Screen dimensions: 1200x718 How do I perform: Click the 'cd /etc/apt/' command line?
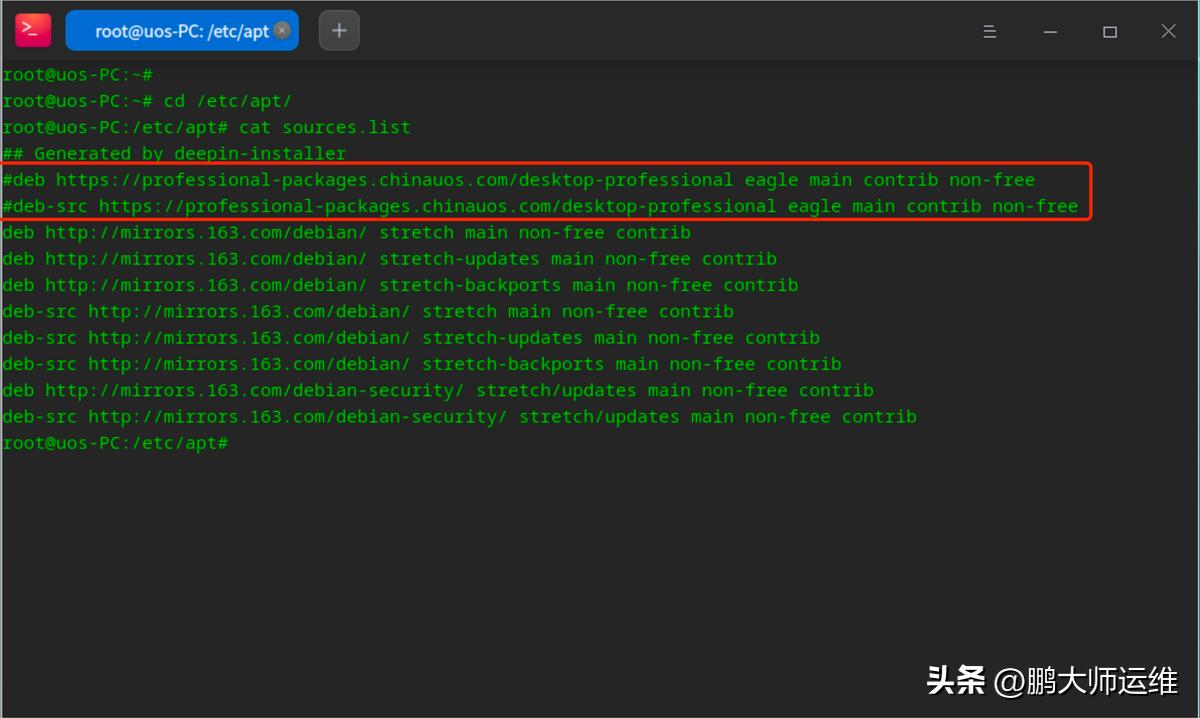[x=147, y=101]
